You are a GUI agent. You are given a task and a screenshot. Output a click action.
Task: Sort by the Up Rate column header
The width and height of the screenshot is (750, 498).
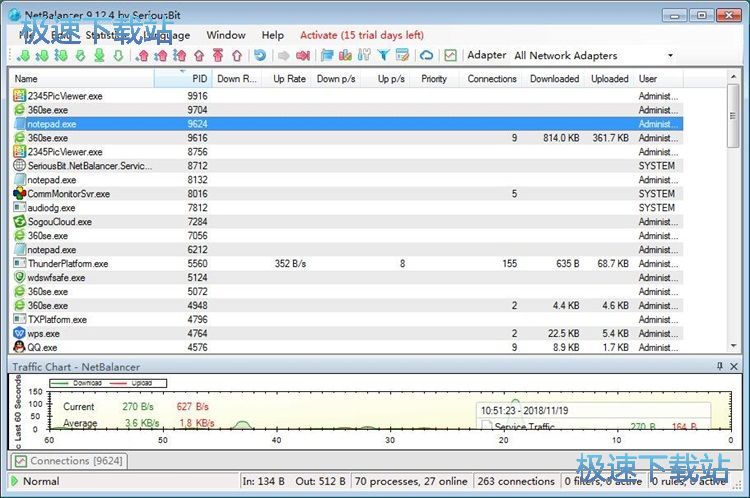pos(289,78)
